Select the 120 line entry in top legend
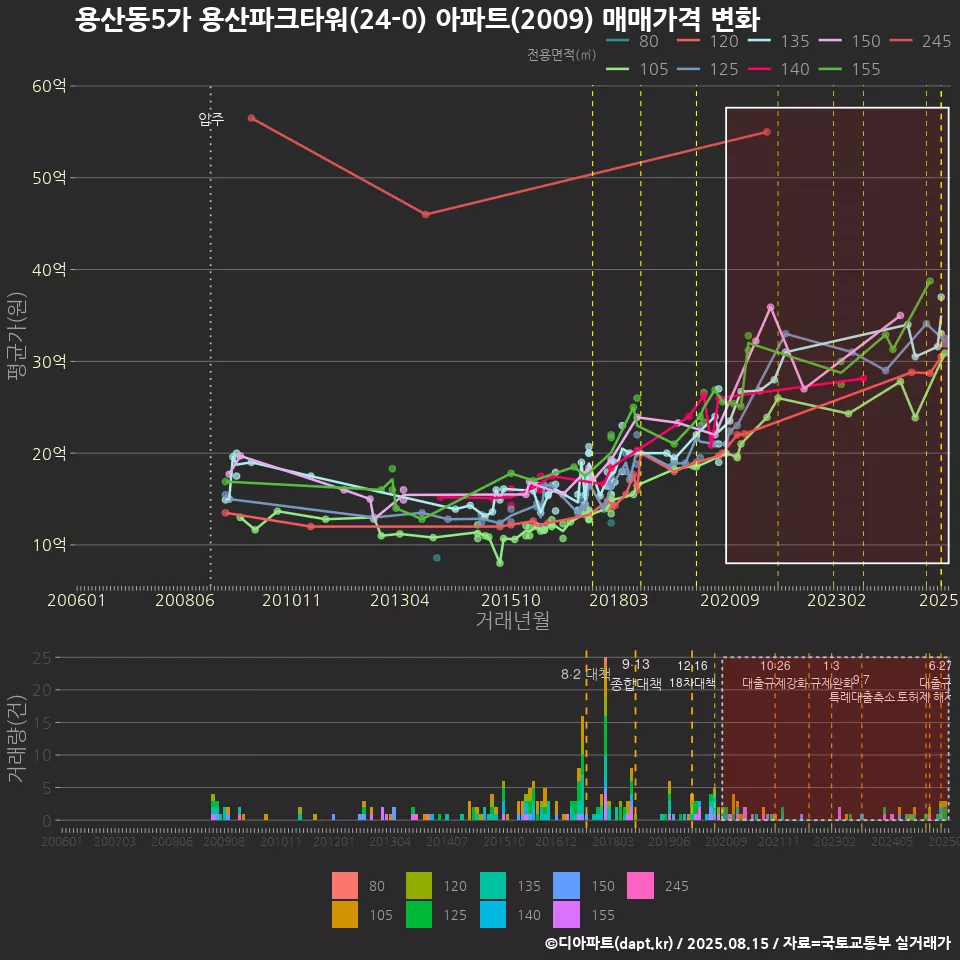Screen dimensions: 960x960 708,41
